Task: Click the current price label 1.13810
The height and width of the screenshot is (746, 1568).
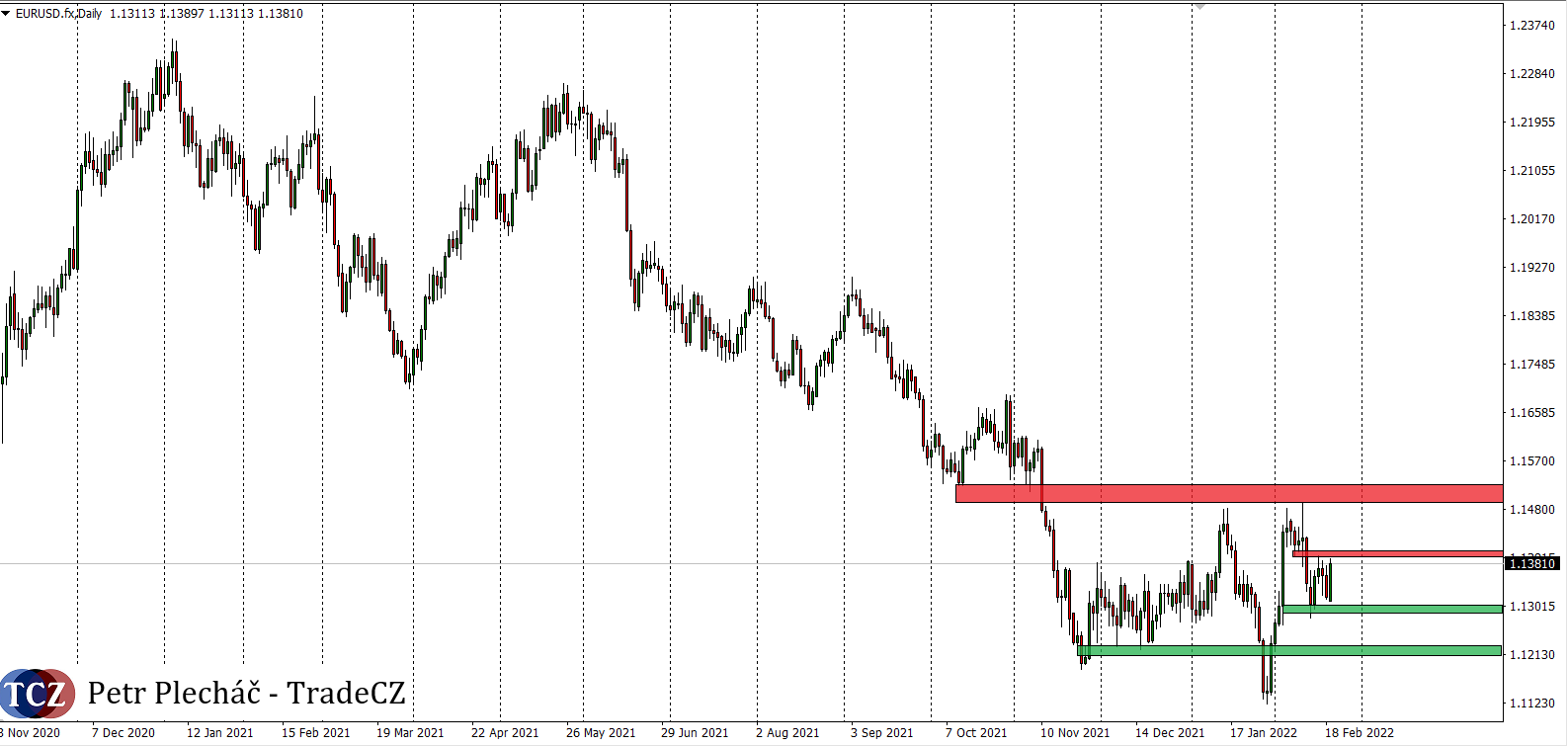Action: pos(1532,563)
